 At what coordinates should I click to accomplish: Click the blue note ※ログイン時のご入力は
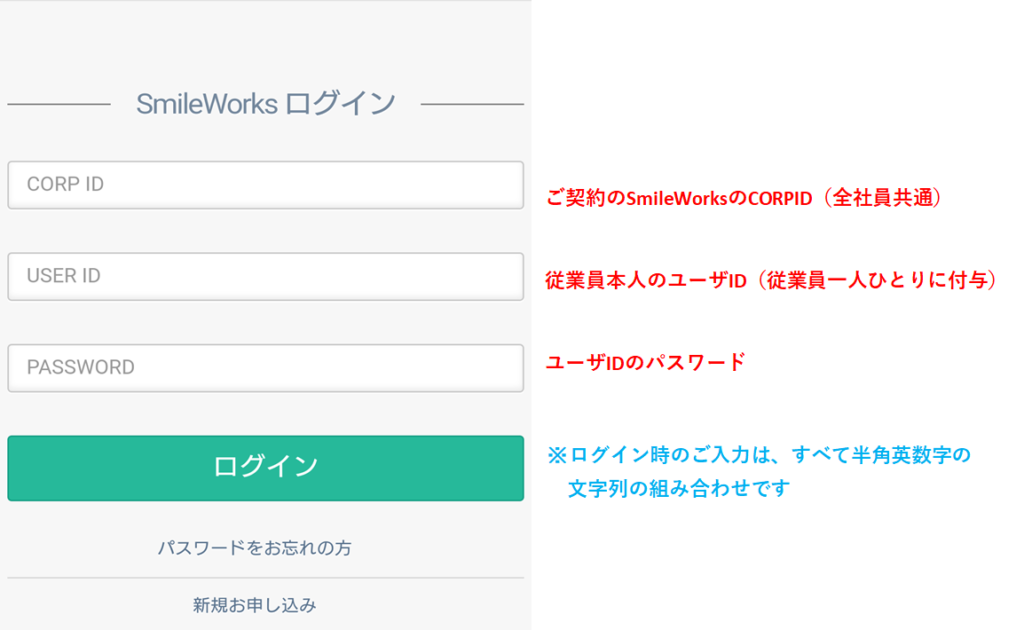tap(759, 471)
